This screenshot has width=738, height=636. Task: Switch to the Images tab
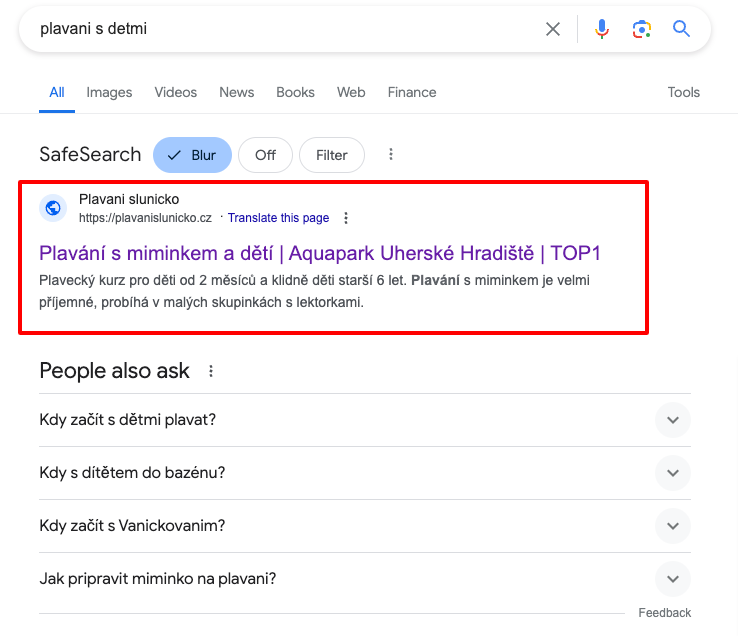click(x=109, y=92)
